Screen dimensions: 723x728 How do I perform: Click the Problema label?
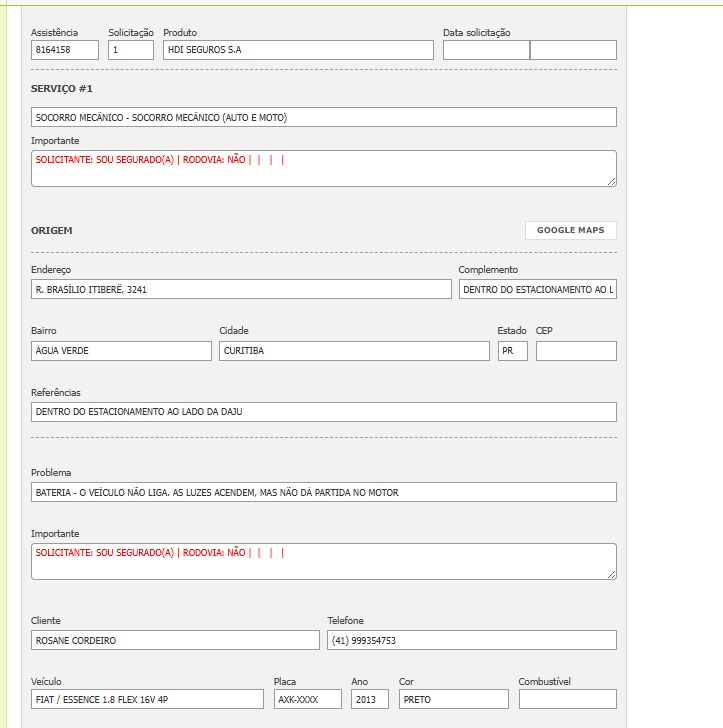(51, 473)
